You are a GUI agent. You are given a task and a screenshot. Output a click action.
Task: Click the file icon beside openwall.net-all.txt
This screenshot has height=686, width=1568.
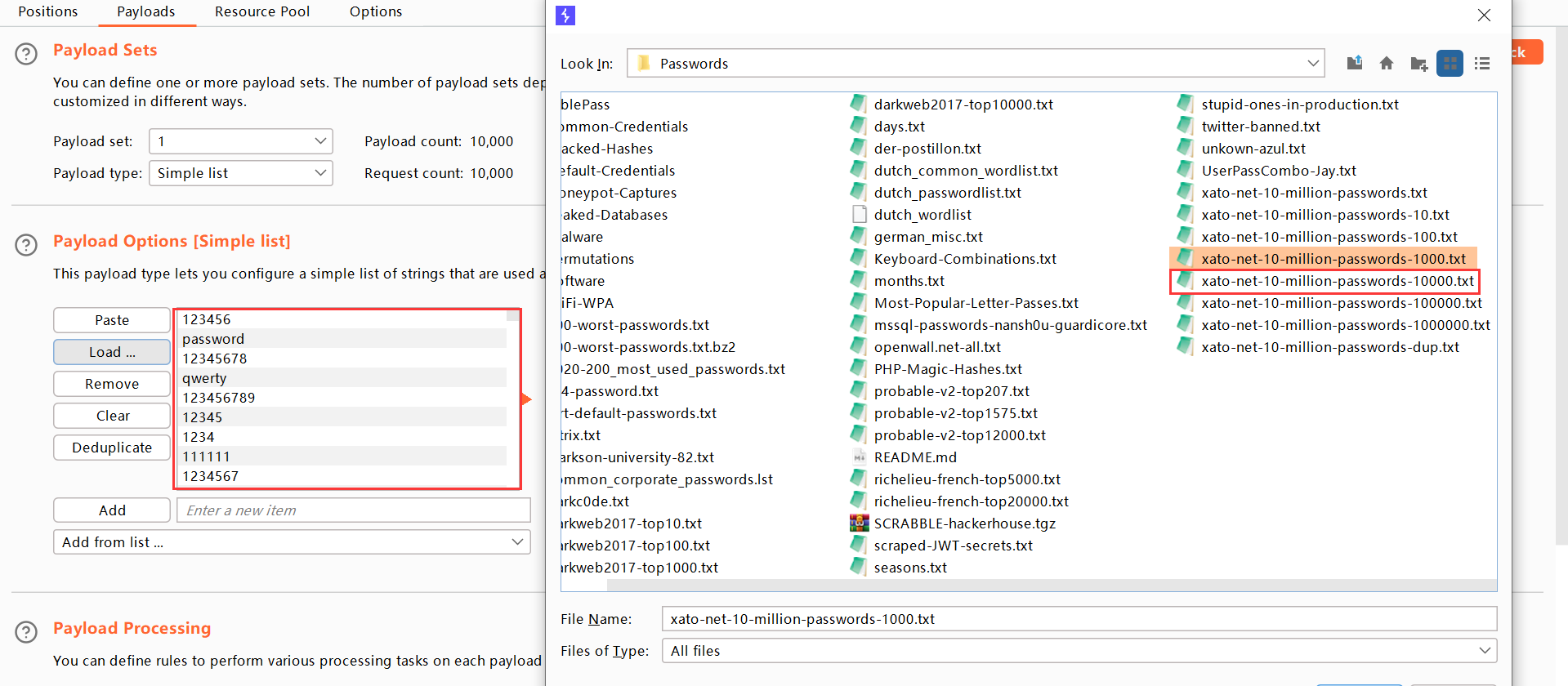pyautogui.click(x=859, y=346)
